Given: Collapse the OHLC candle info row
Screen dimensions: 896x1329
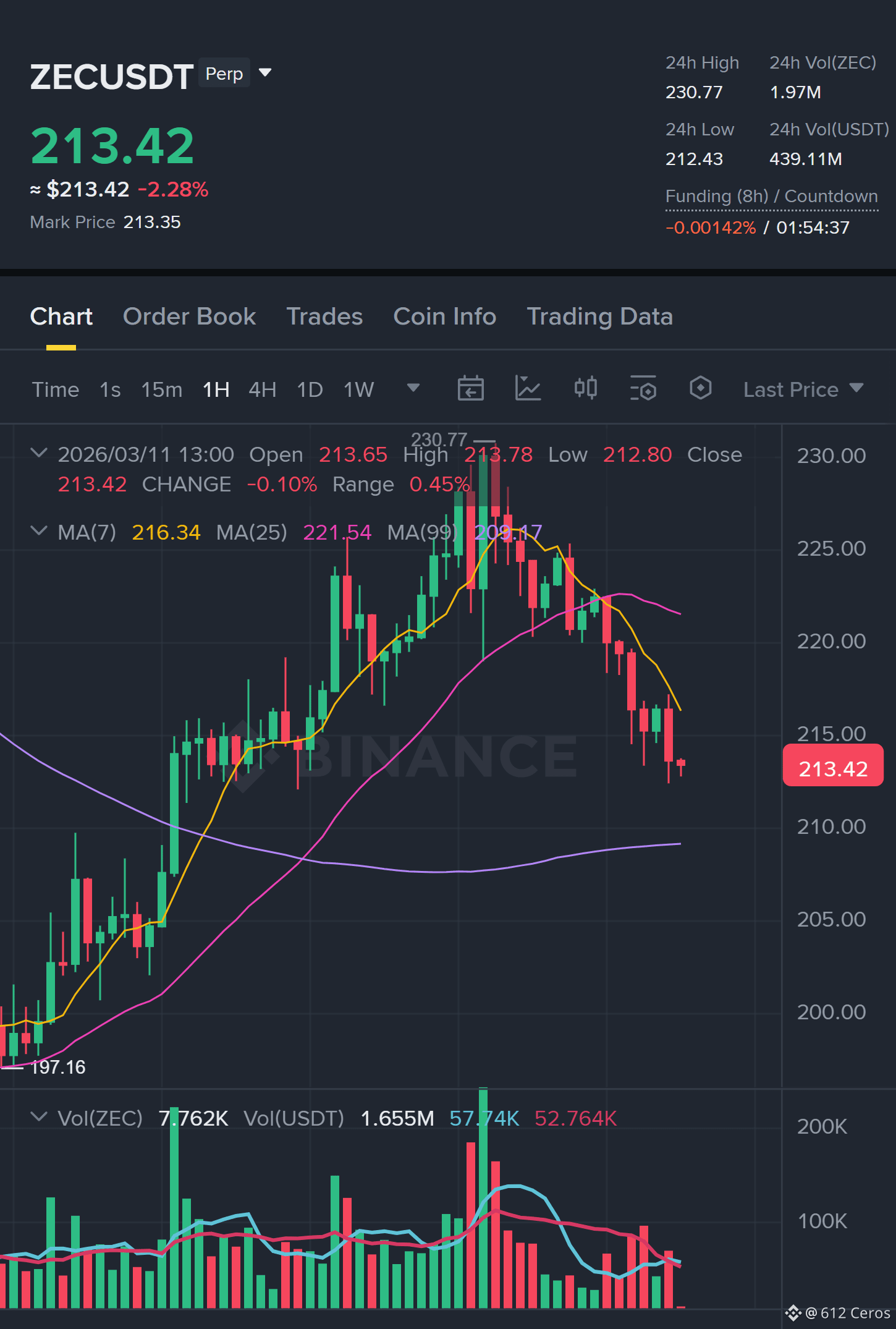Looking at the screenshot, I should (x=39, y=453).
